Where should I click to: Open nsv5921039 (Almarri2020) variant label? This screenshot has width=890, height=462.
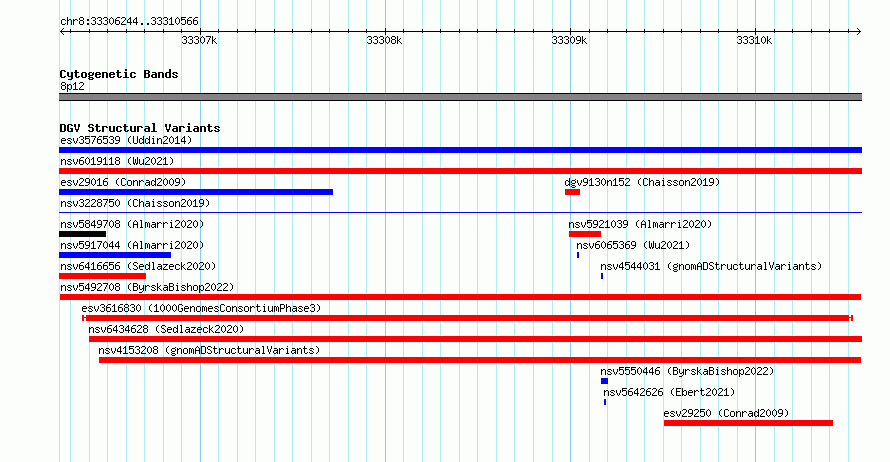point(640,224)
